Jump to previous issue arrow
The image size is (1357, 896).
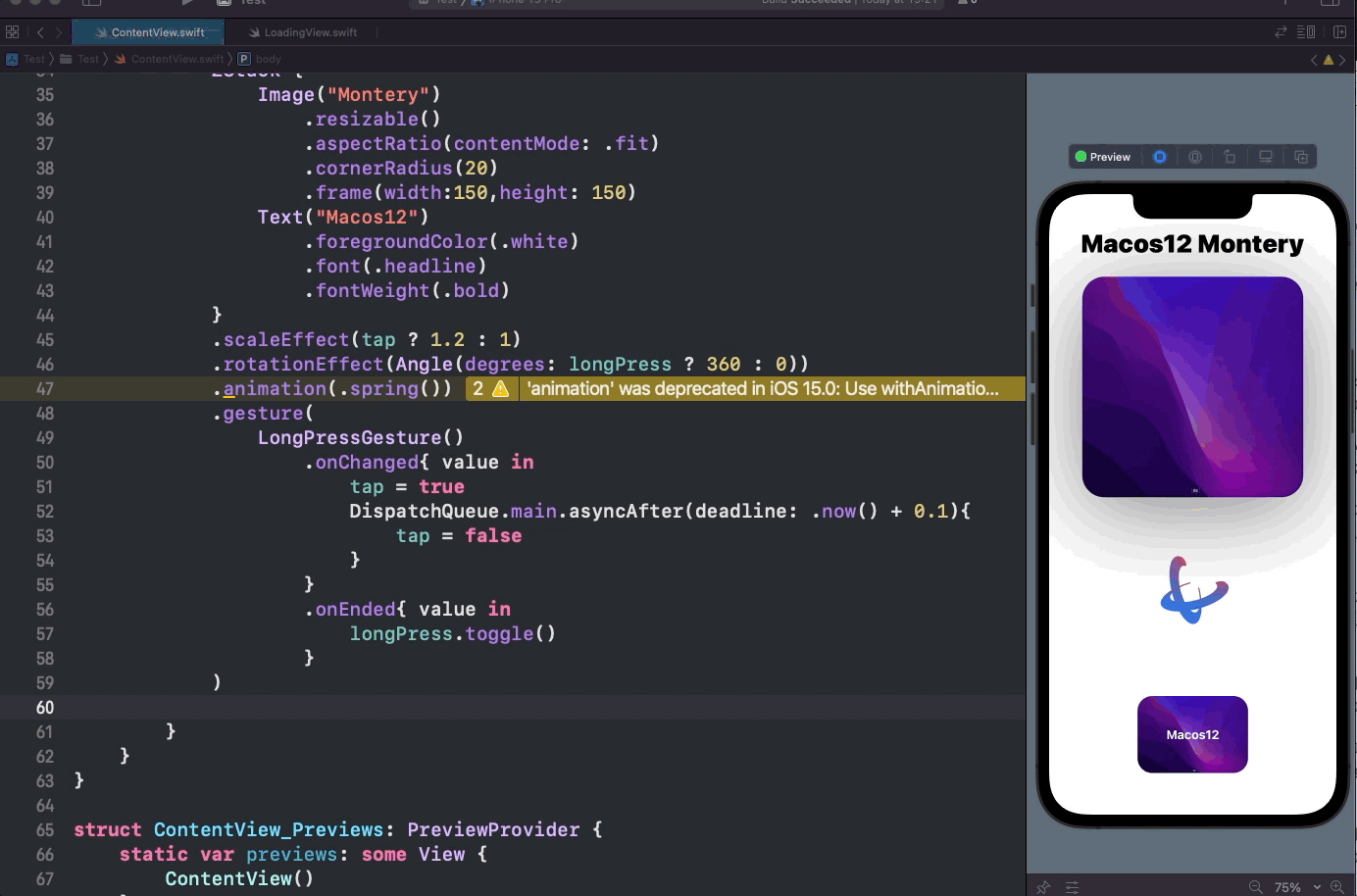pyautogui.click(x=1314, y=60)
